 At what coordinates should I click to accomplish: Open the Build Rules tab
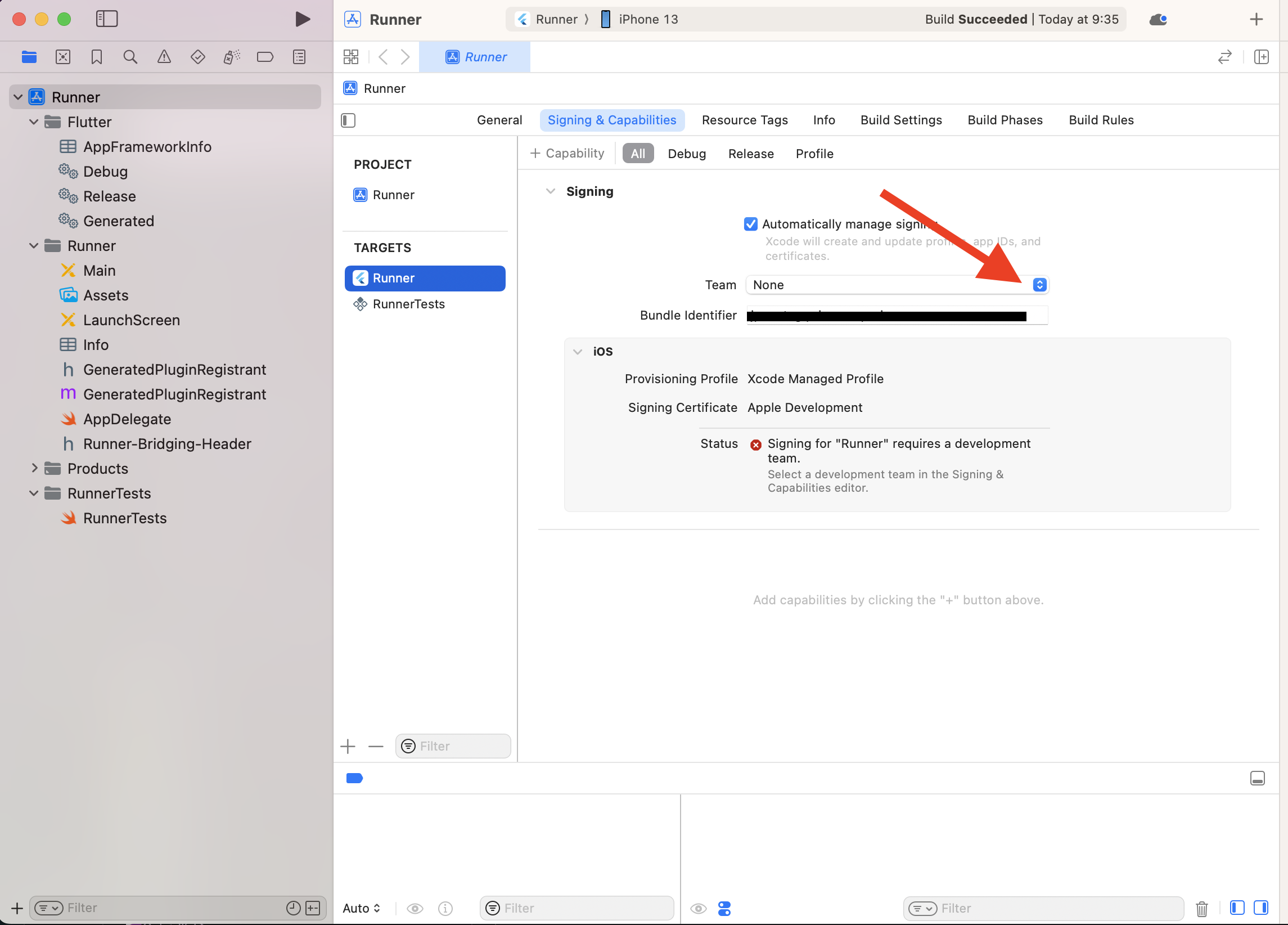coord(1101,120)
